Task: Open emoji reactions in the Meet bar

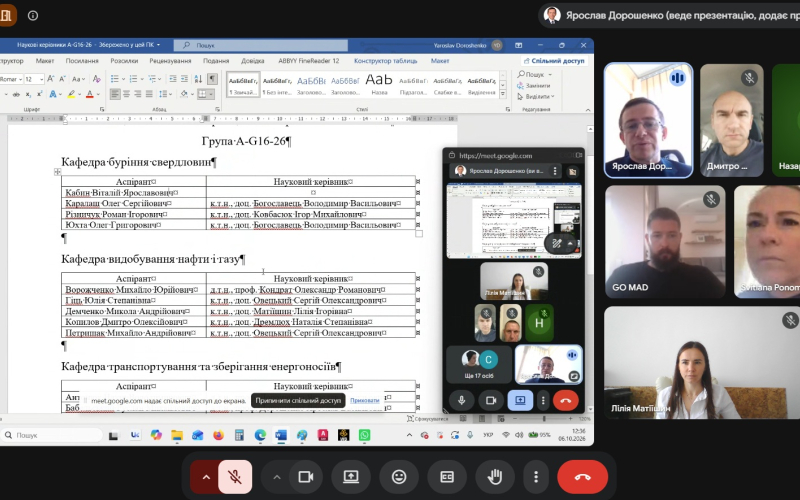Action: [399, 477]
